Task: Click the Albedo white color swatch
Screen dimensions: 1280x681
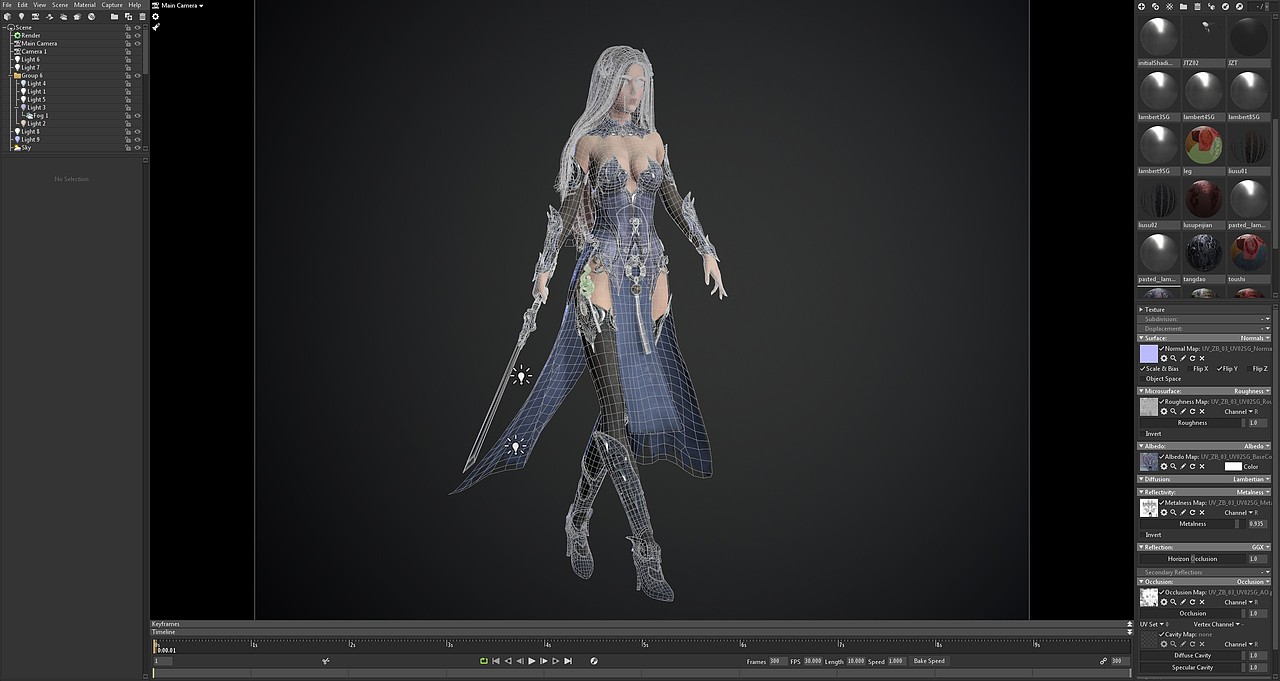Action: (1232, 467)
